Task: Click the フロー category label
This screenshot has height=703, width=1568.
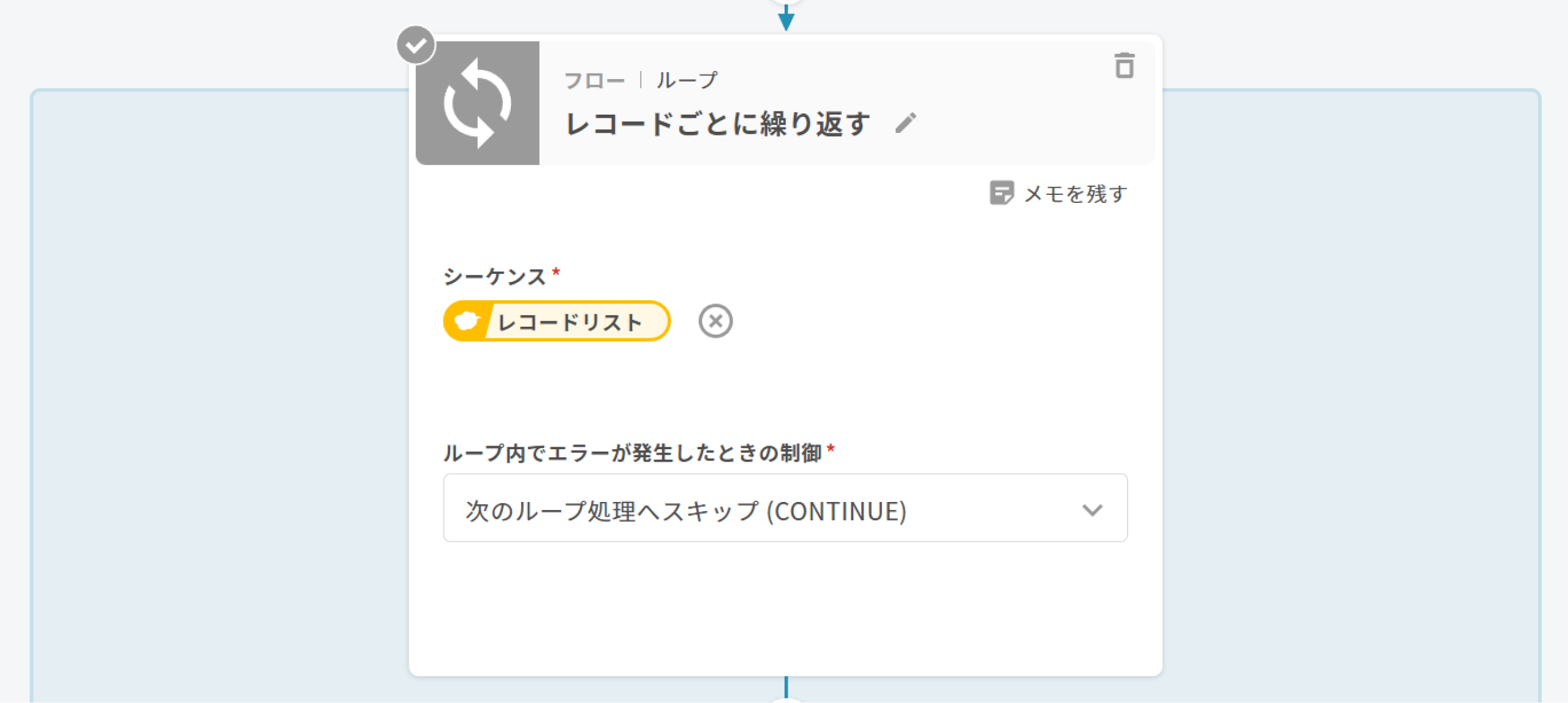Action: pos(594,80)
